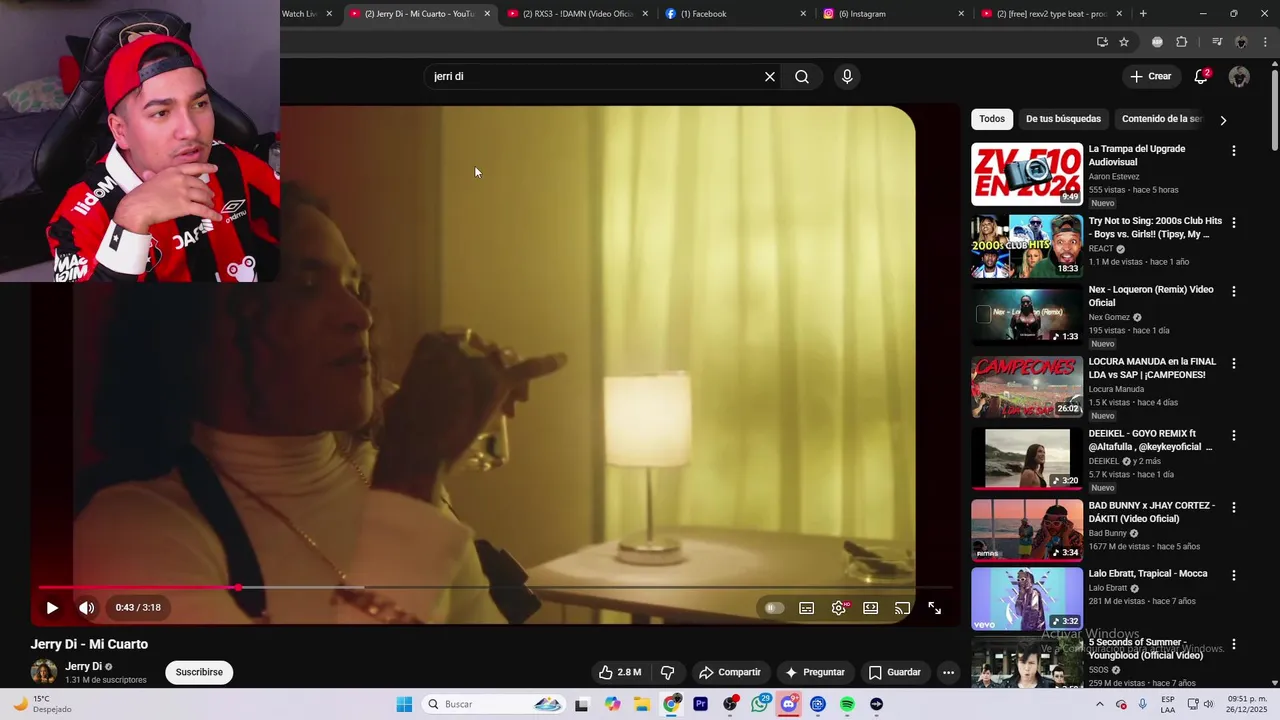Open 'Try Not to Sing: 2000s Club Hits' title

pyautogui.click(x=1155, y=227)
